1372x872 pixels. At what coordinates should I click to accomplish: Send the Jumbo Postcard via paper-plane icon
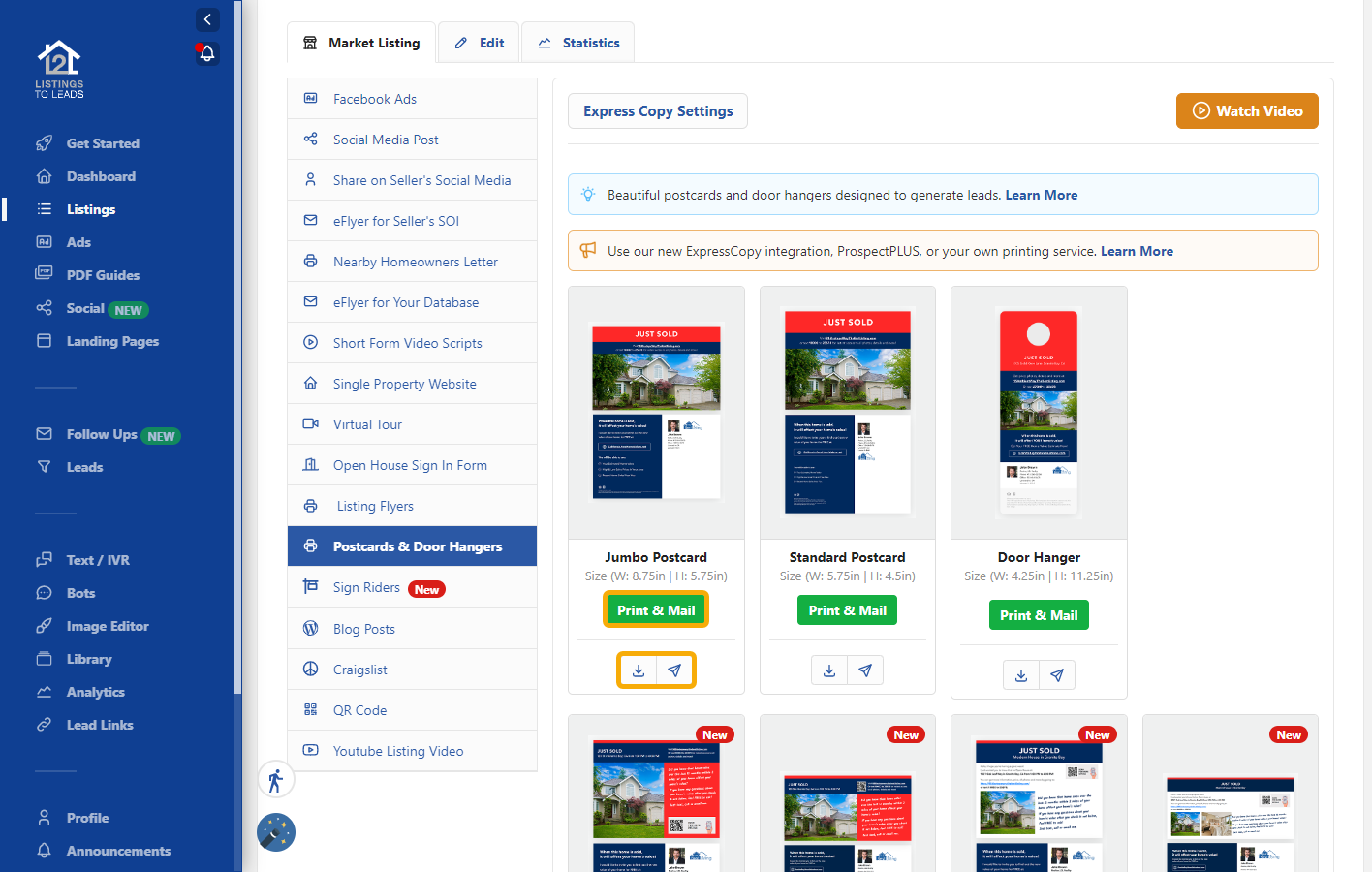(x=674, y=670)
